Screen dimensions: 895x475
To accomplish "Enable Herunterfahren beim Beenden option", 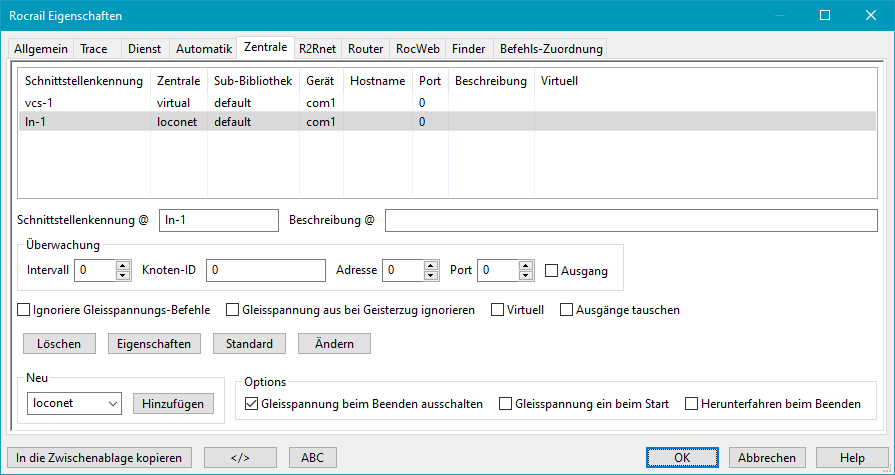I will coord(692,404).
